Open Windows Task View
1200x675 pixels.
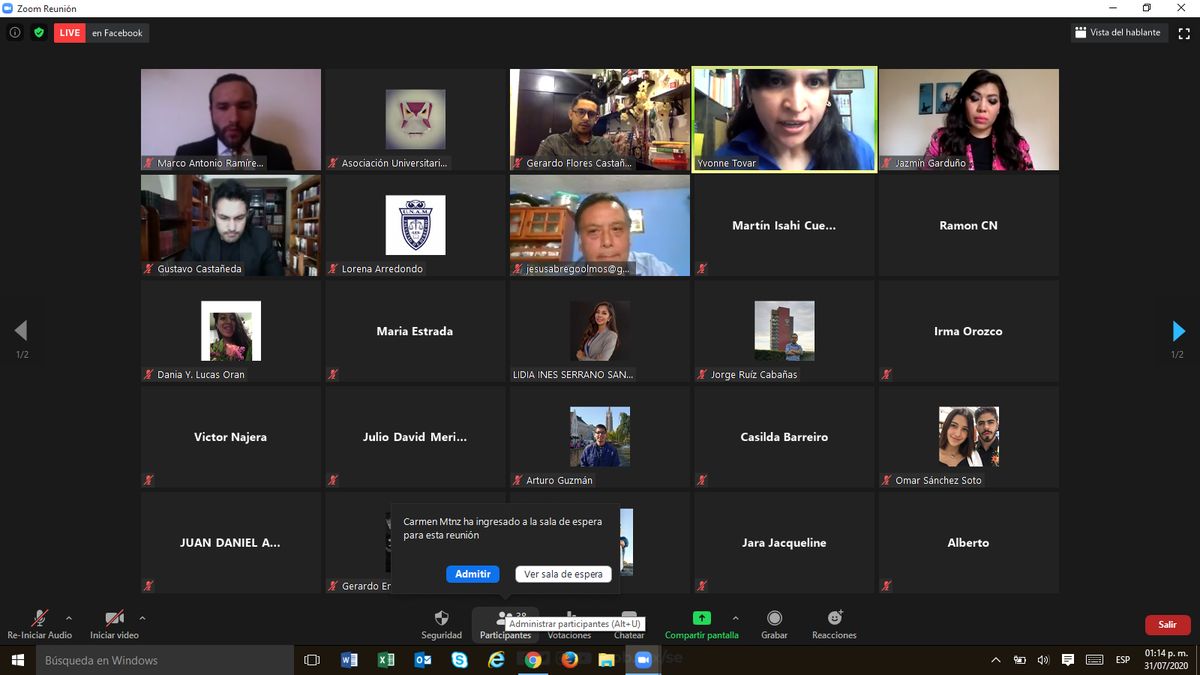312,660
